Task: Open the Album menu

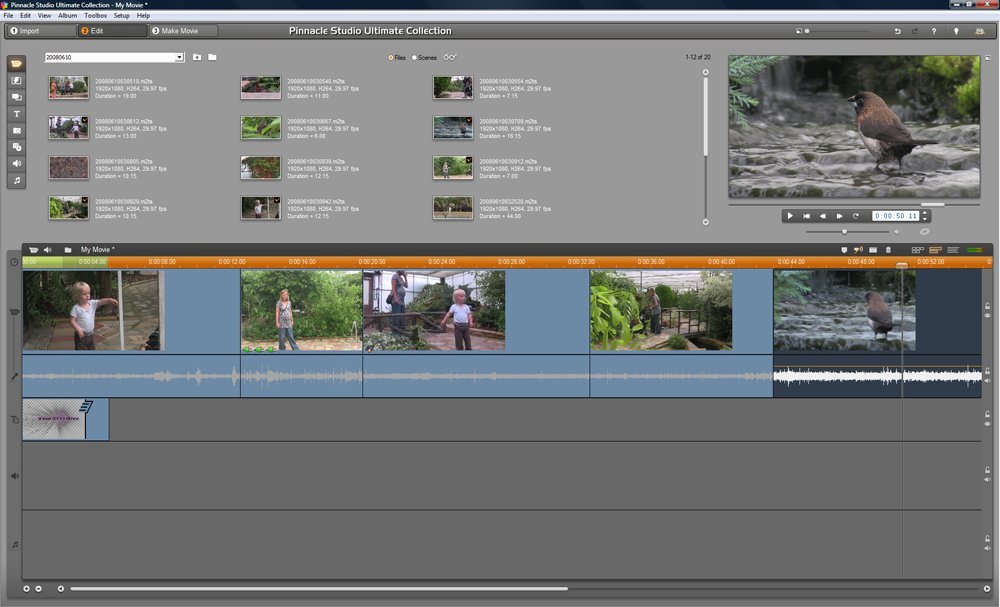Action: point(68,15)
